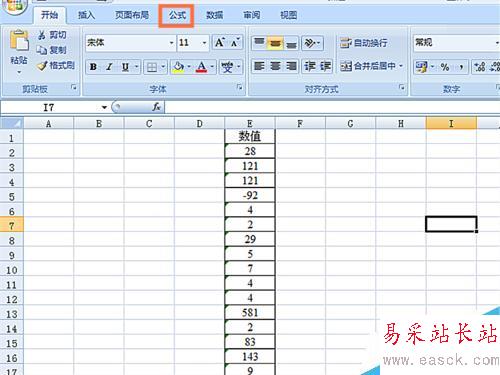Open the fill color dropdown arrow
500x375 pixels.
click(x=189, y=67)
